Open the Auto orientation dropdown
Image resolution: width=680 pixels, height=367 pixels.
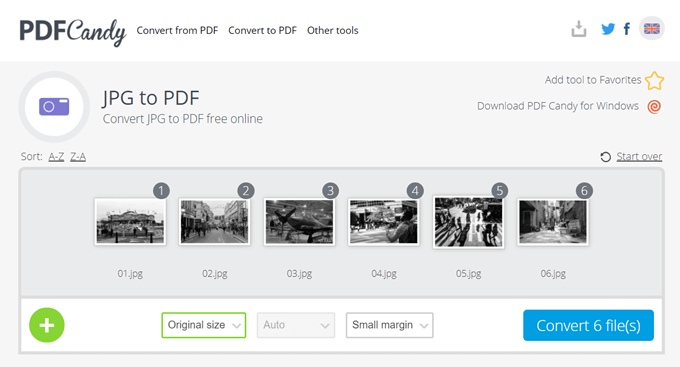point(296,325)
